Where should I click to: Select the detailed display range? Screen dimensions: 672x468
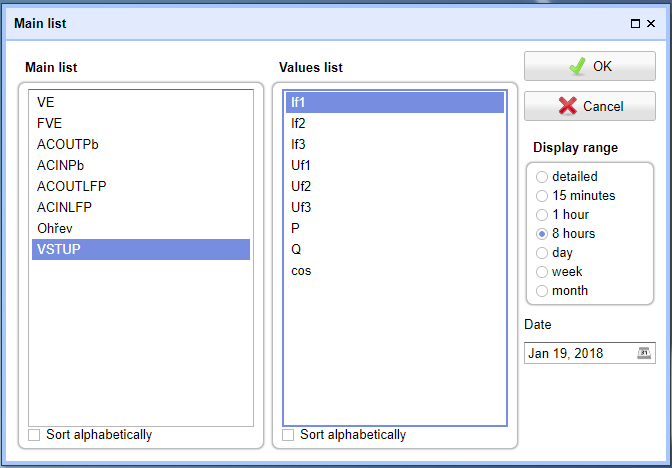542,177
